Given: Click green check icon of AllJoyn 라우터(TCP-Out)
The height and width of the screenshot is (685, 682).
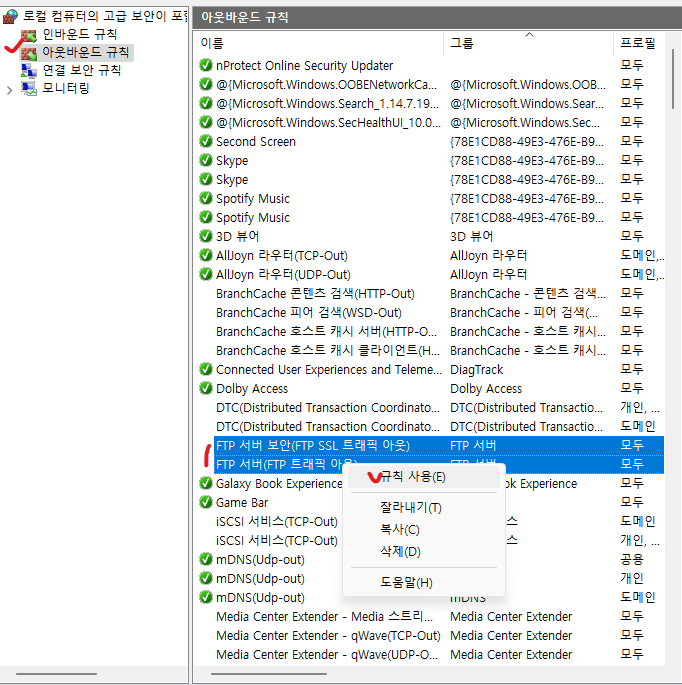Looking at the screenshot, I should (x=205, y=255).
